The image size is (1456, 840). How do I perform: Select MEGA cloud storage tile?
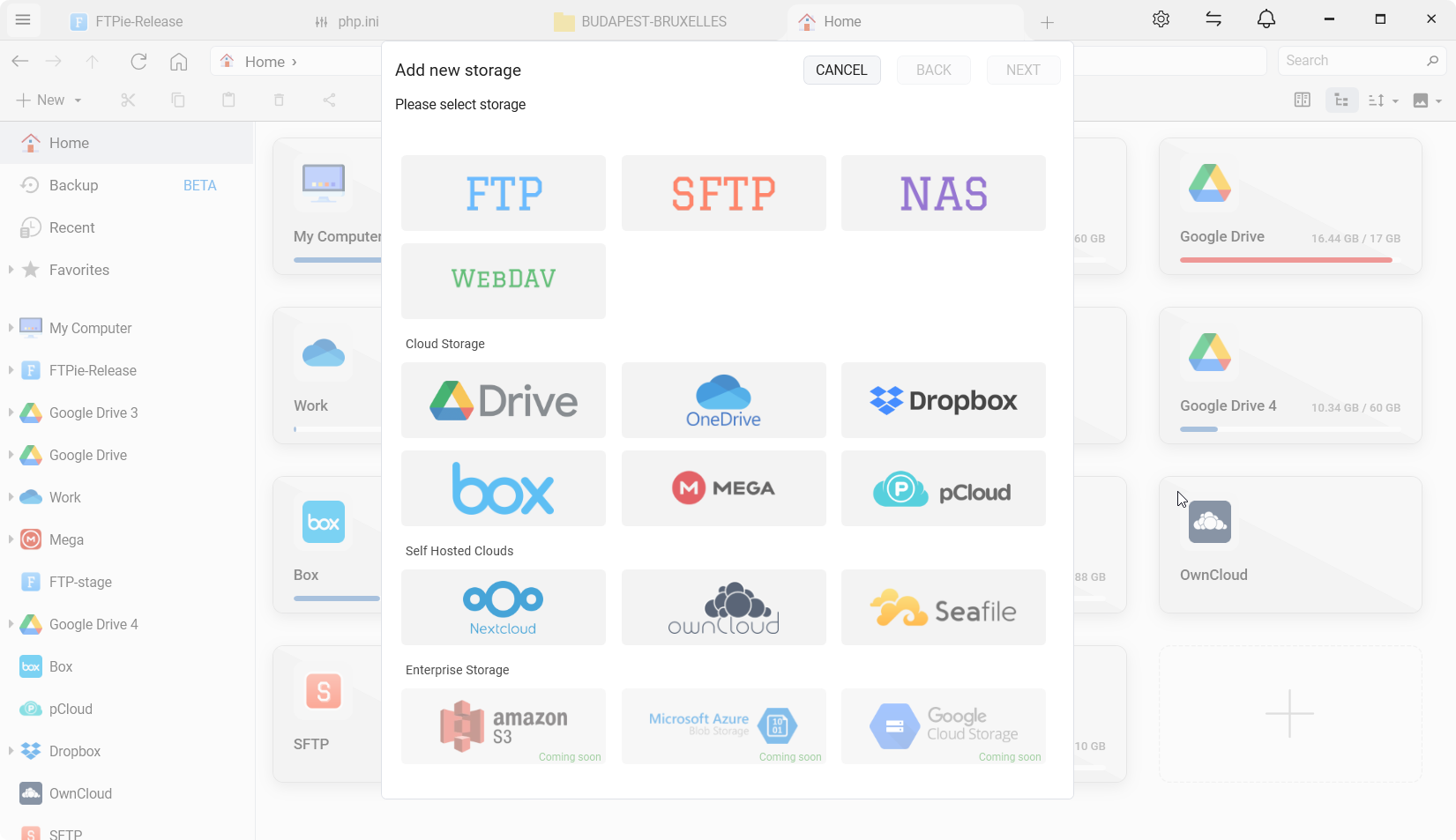724,488
